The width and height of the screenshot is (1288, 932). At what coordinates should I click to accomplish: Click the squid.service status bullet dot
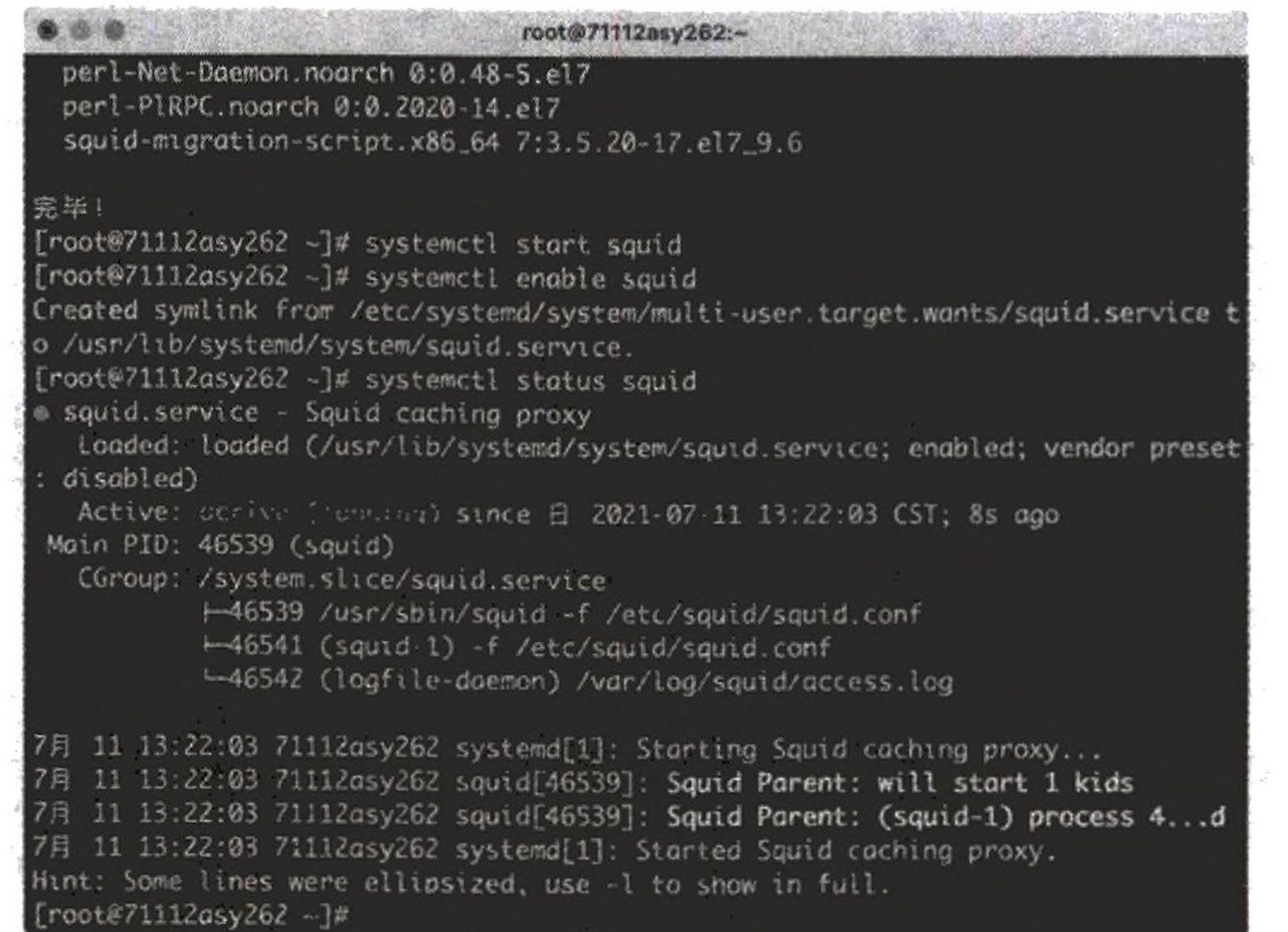click(x=42, y=414)
